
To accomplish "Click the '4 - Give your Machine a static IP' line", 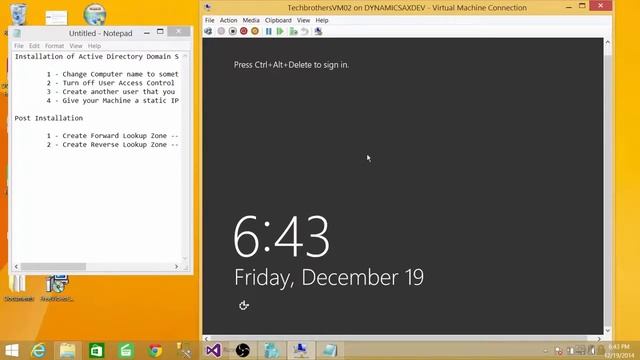I will (112, 100).
